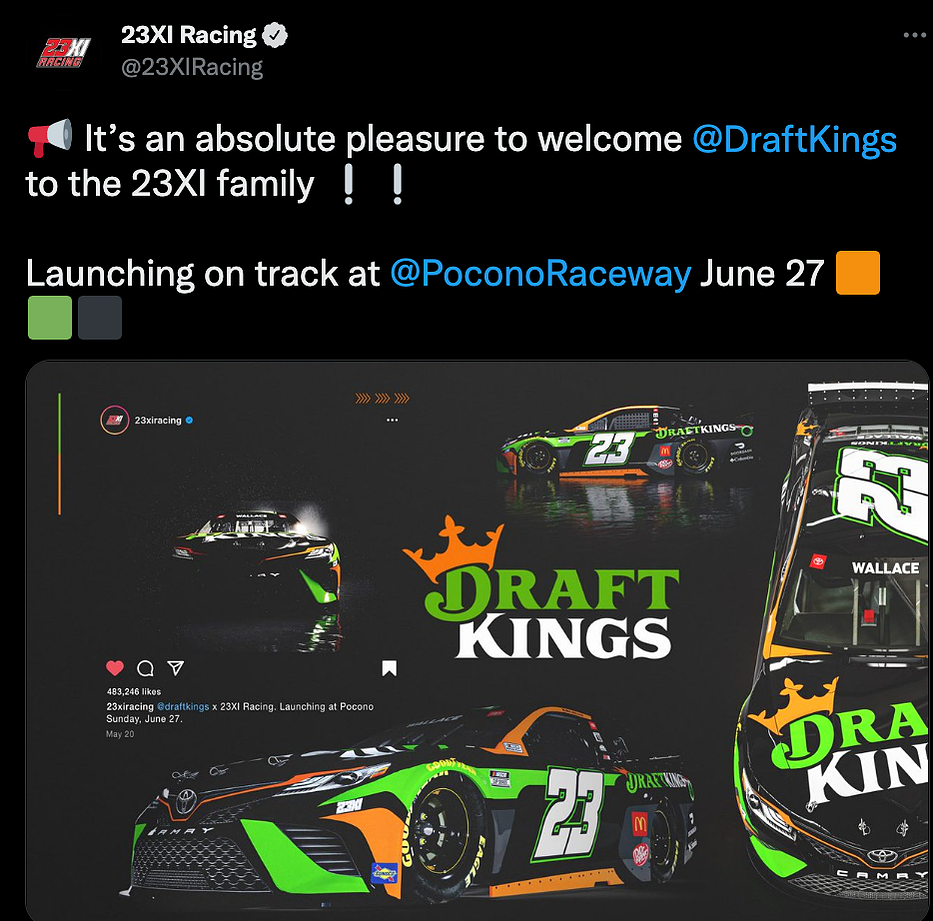Click the 23xiracing Instagram avatar circle
933x921 pixels.
point(115,420)
